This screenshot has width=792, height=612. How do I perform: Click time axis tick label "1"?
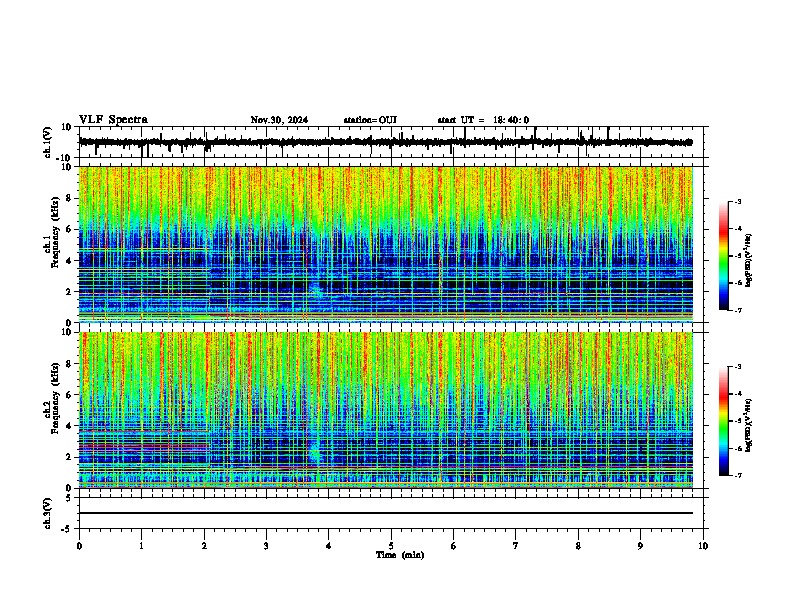coord(141,546)
